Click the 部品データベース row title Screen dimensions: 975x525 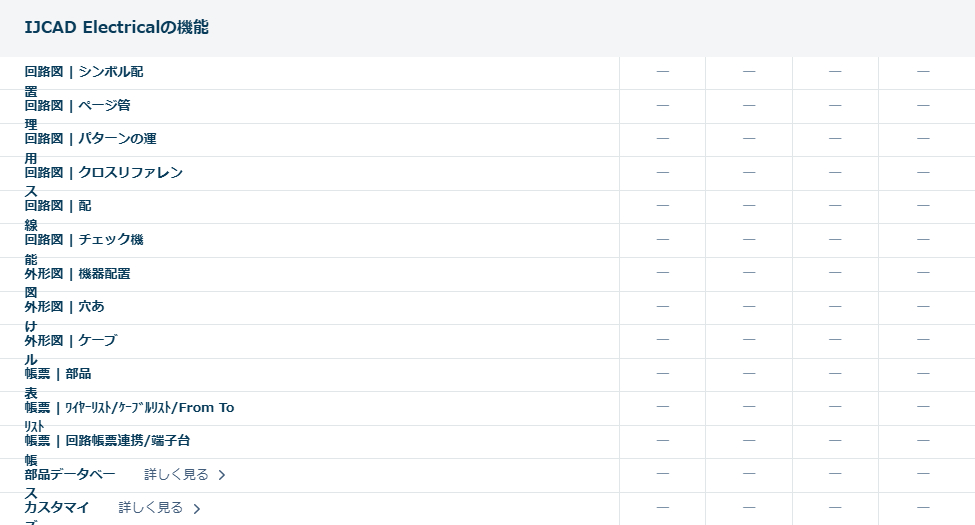click(70, 474)
